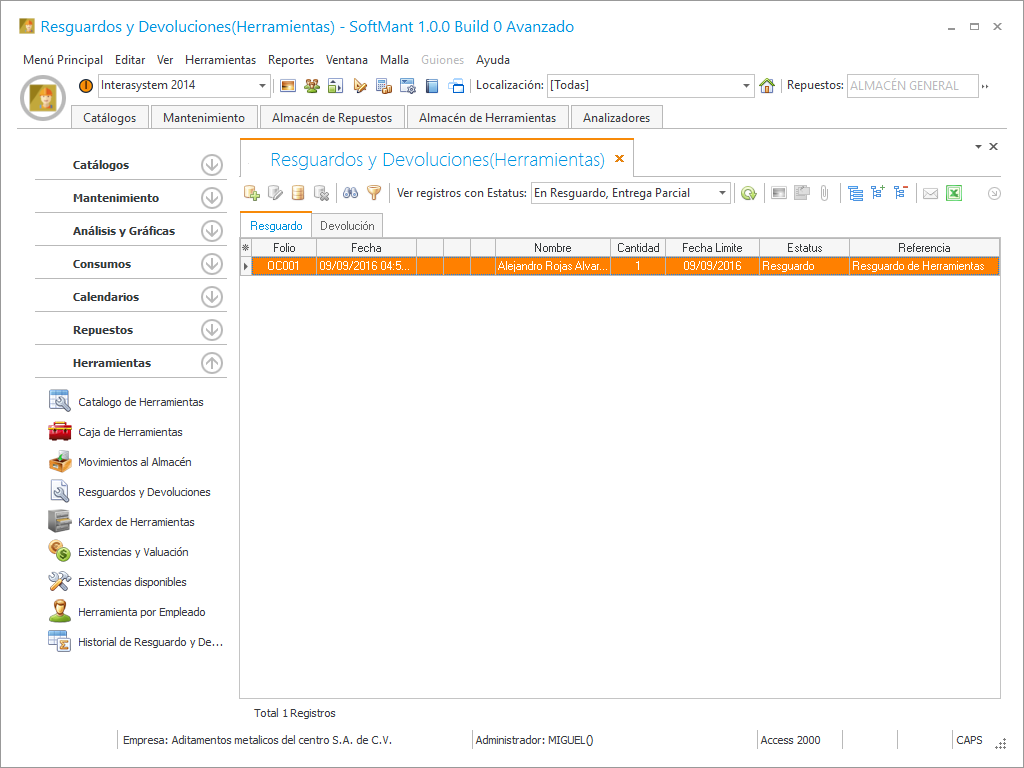Open the Localización dropdown
The width and height of the screenshot is (1024, 768).
pyautogui.click(x=746, y=86)
